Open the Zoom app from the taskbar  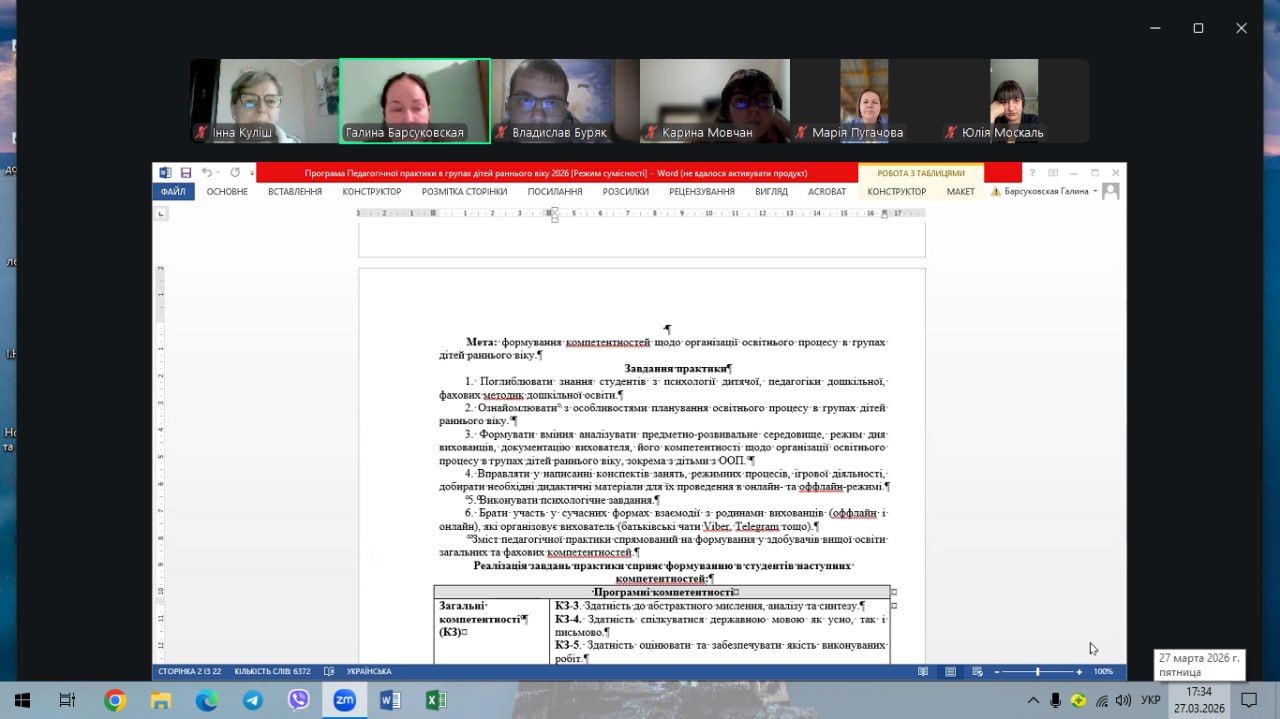point(344,701)
